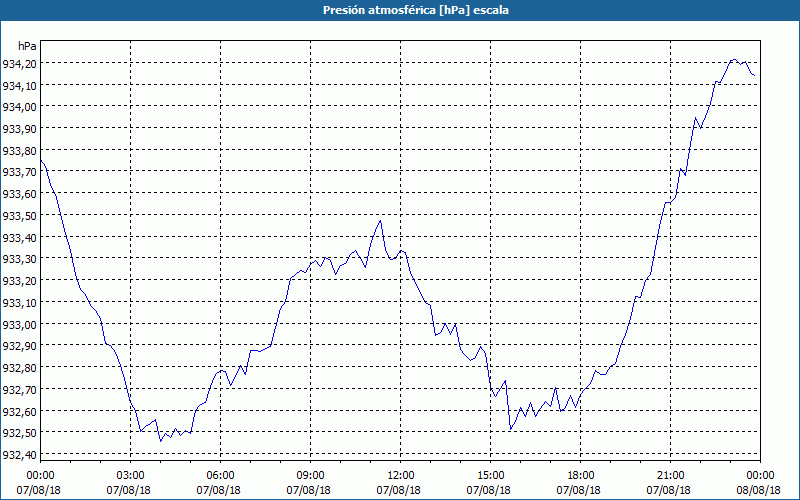Select the 932,80 y-axis value
This screenshot has height=500, width=800.
pos(19,368)
